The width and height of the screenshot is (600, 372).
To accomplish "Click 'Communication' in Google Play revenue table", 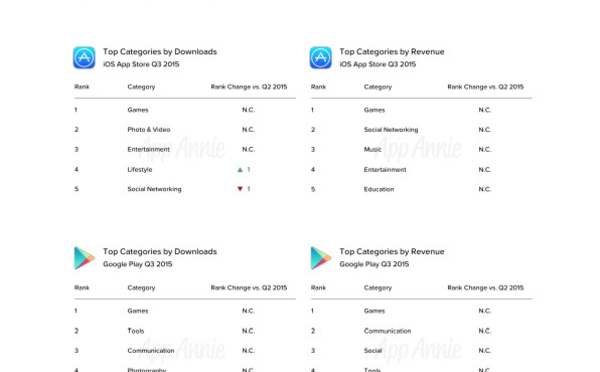I will point(387,331).
